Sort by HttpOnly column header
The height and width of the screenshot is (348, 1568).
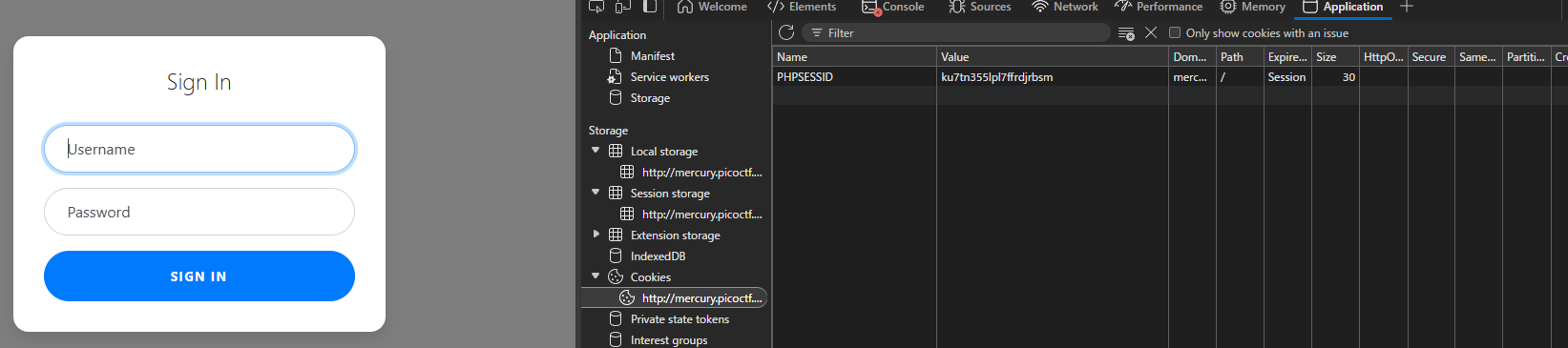tap(1383, 57)
